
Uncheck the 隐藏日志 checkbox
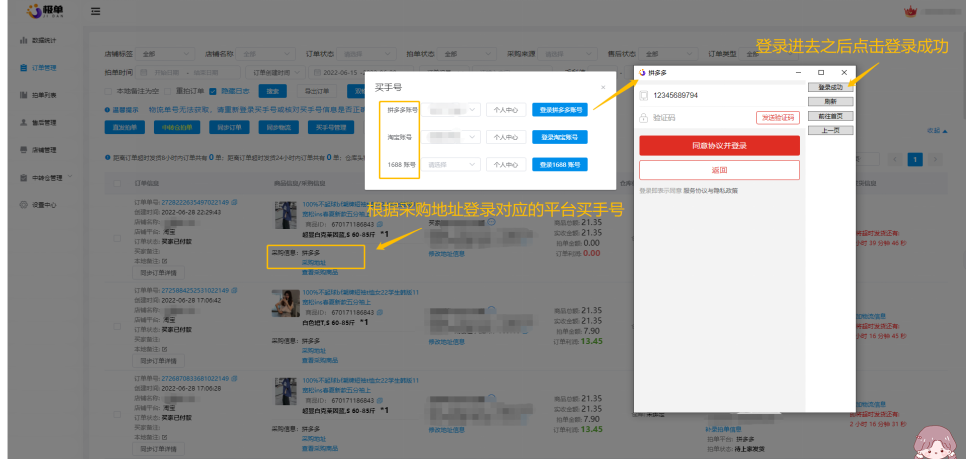[x=213, y=91]
